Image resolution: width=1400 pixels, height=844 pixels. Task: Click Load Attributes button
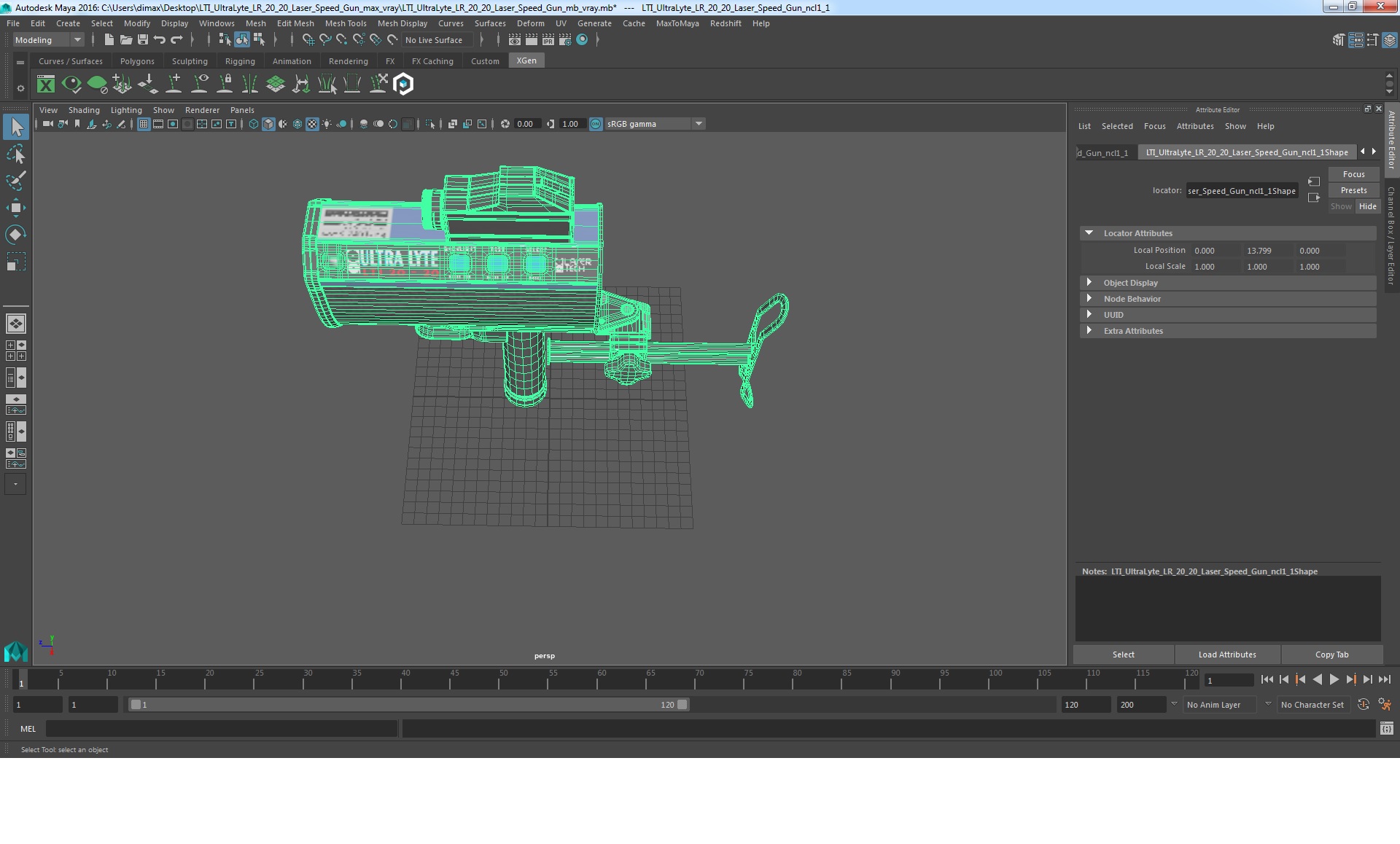click(x=1227, y=655)
